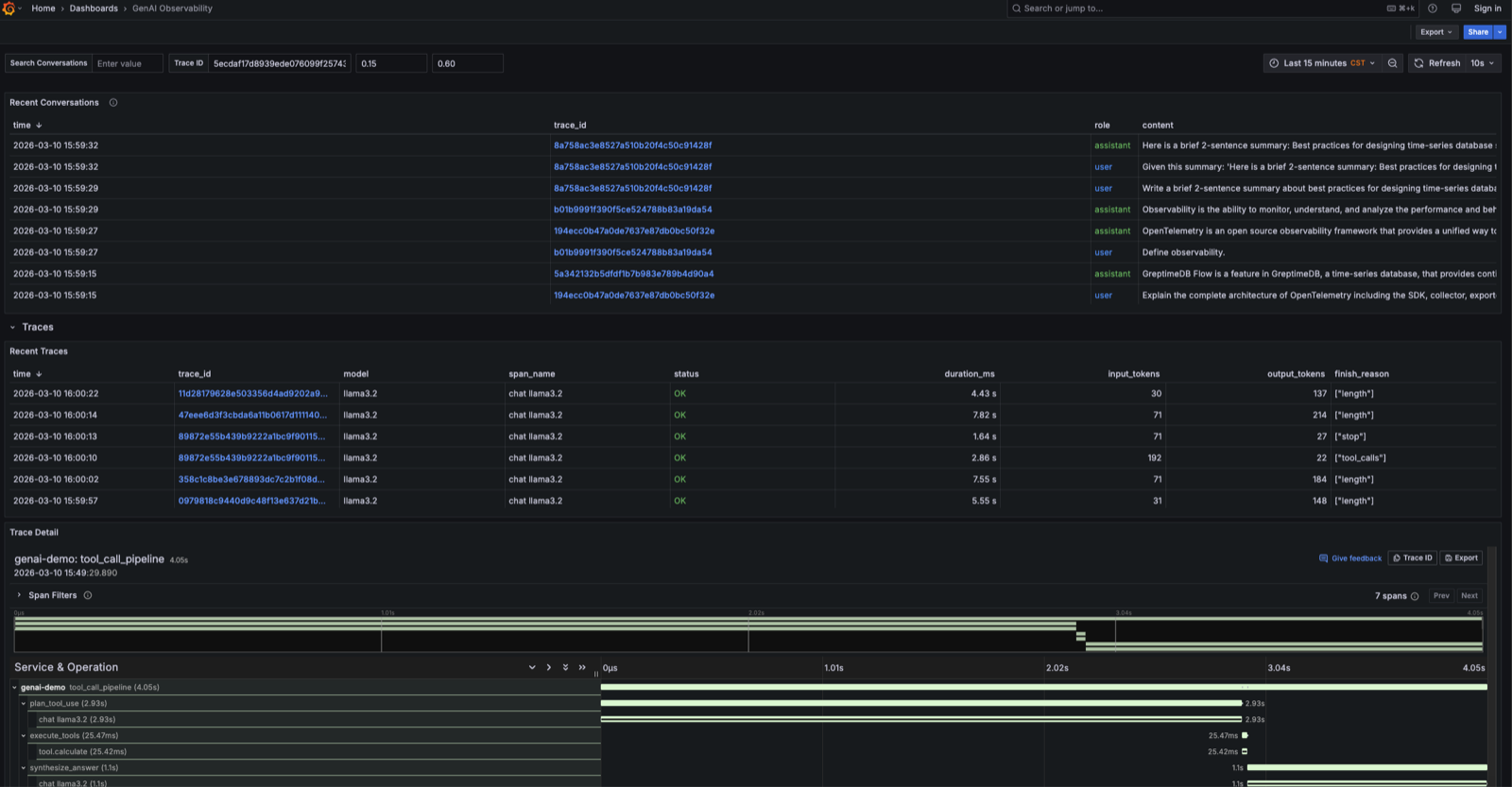This screenshot has height=787, width=1512.
Task: Open the 10s refresh interval dropdown
Action: pos(1482,63)
